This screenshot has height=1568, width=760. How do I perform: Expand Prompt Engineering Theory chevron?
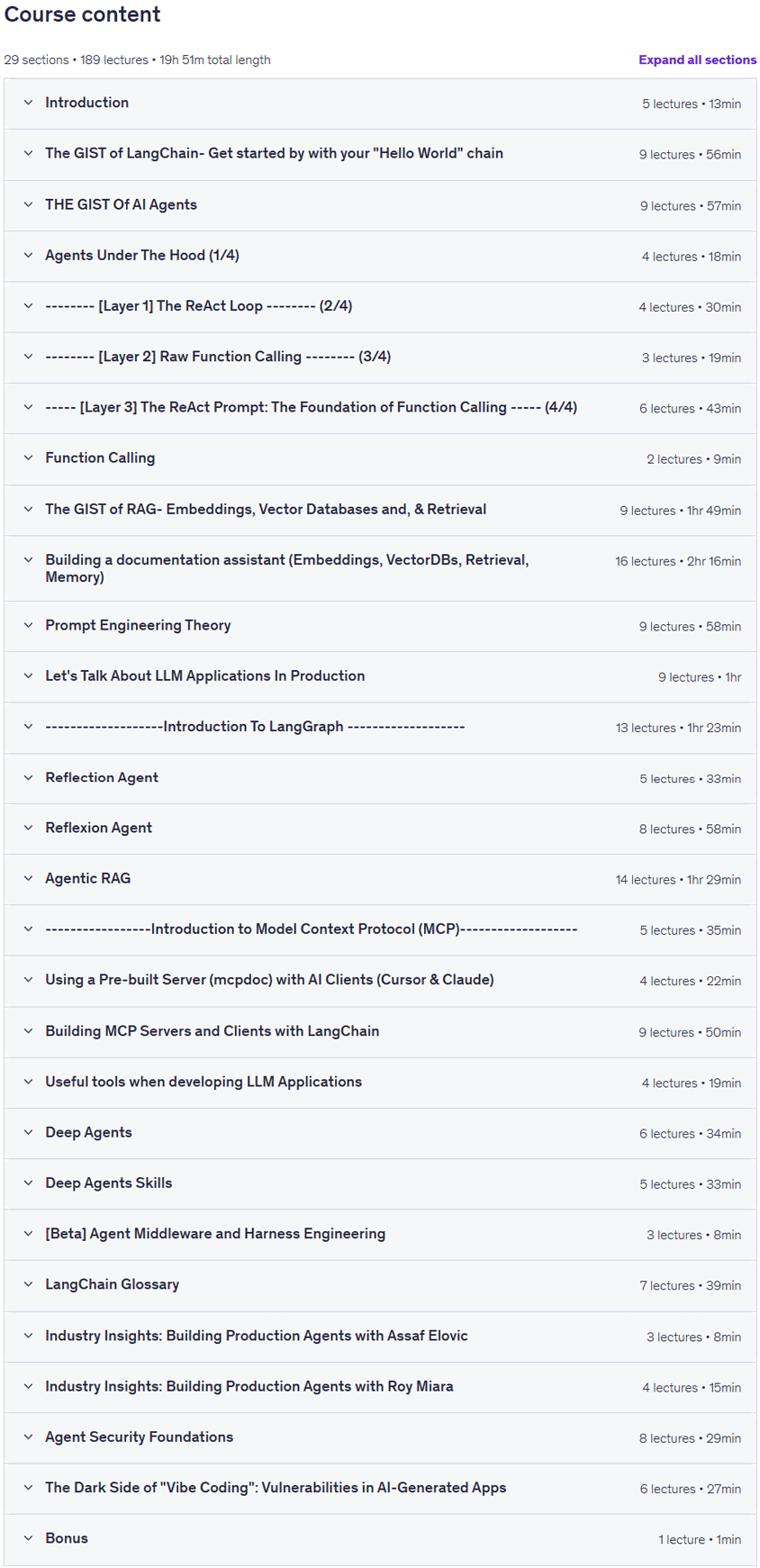pyautogui.click(x=28, y=625)
